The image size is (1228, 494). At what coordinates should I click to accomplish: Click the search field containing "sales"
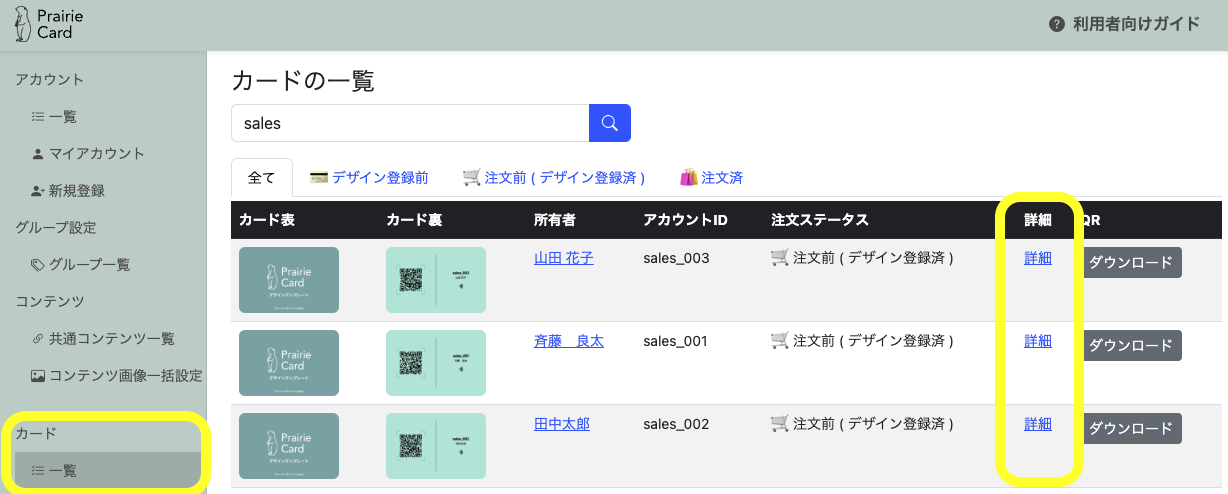(410, 123)
